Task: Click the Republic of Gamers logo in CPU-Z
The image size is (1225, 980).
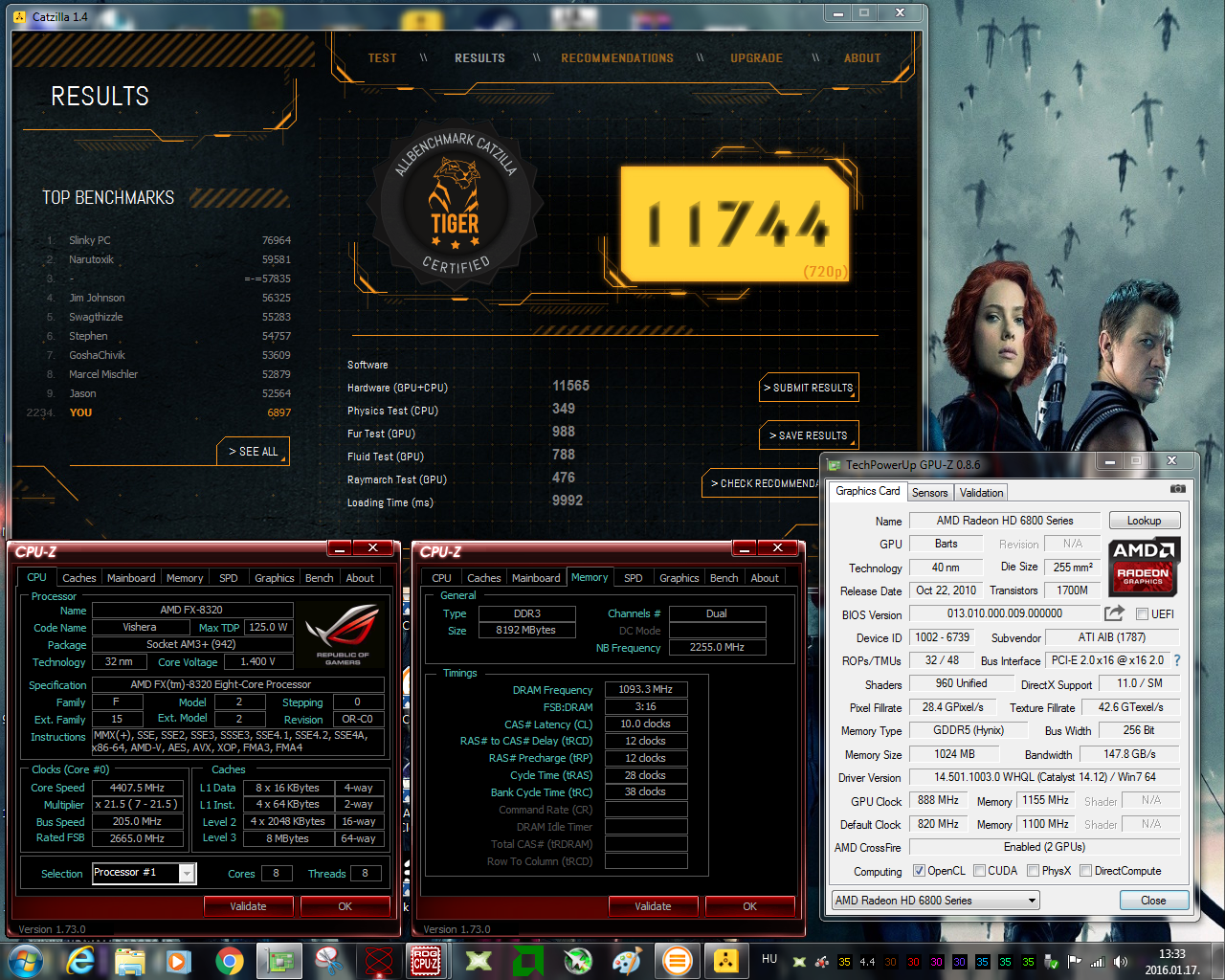Action: click(342, 635)
